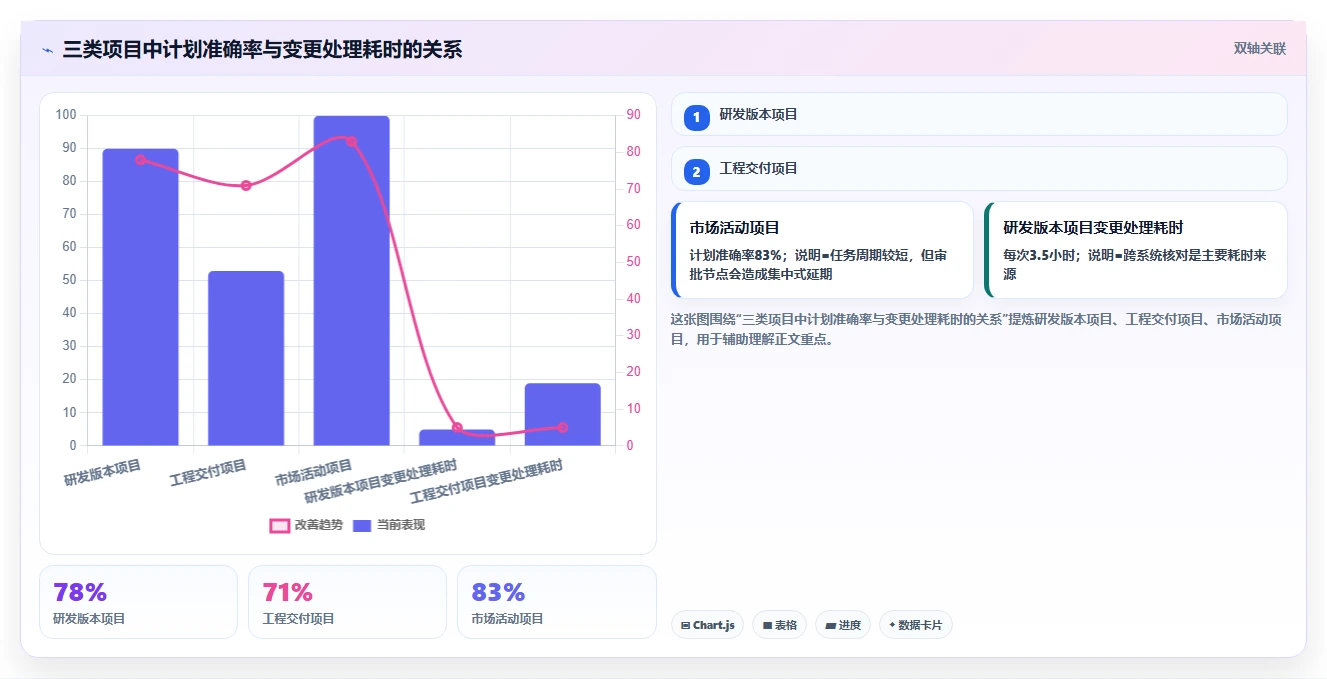Viewport: 1327px width, 679px height.
Task: Toggle the 改善趋势 legend item
Action: pyautogui.click(x=306, y=525)
